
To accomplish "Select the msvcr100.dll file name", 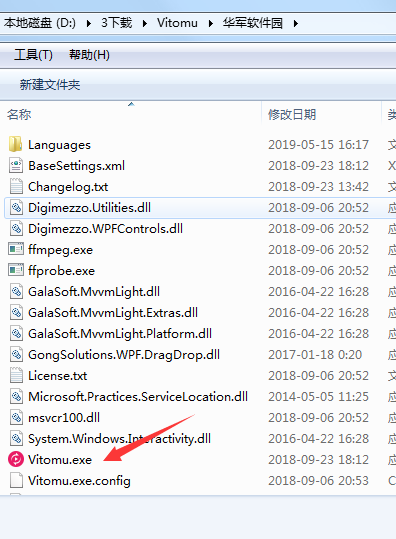I will tap(64, 417).
